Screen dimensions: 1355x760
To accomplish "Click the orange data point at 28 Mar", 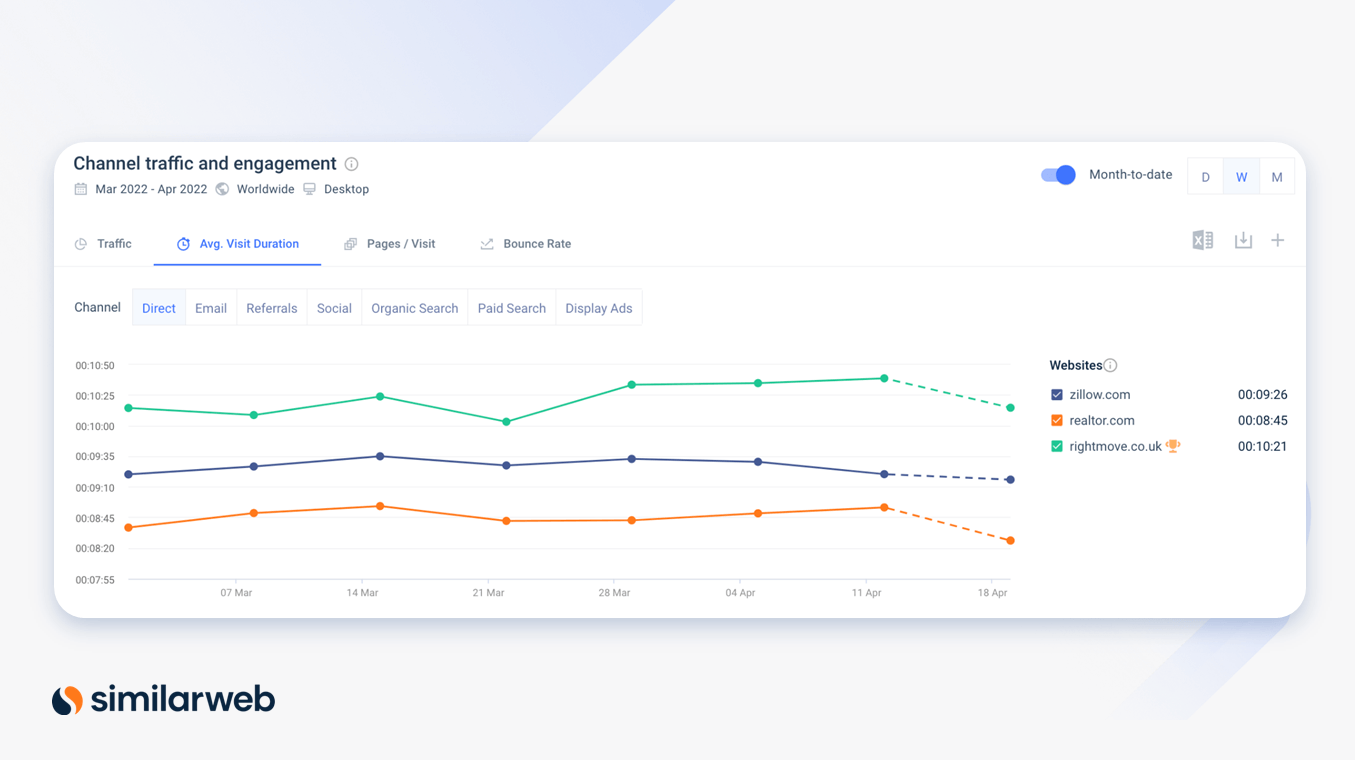I will 632,521.
